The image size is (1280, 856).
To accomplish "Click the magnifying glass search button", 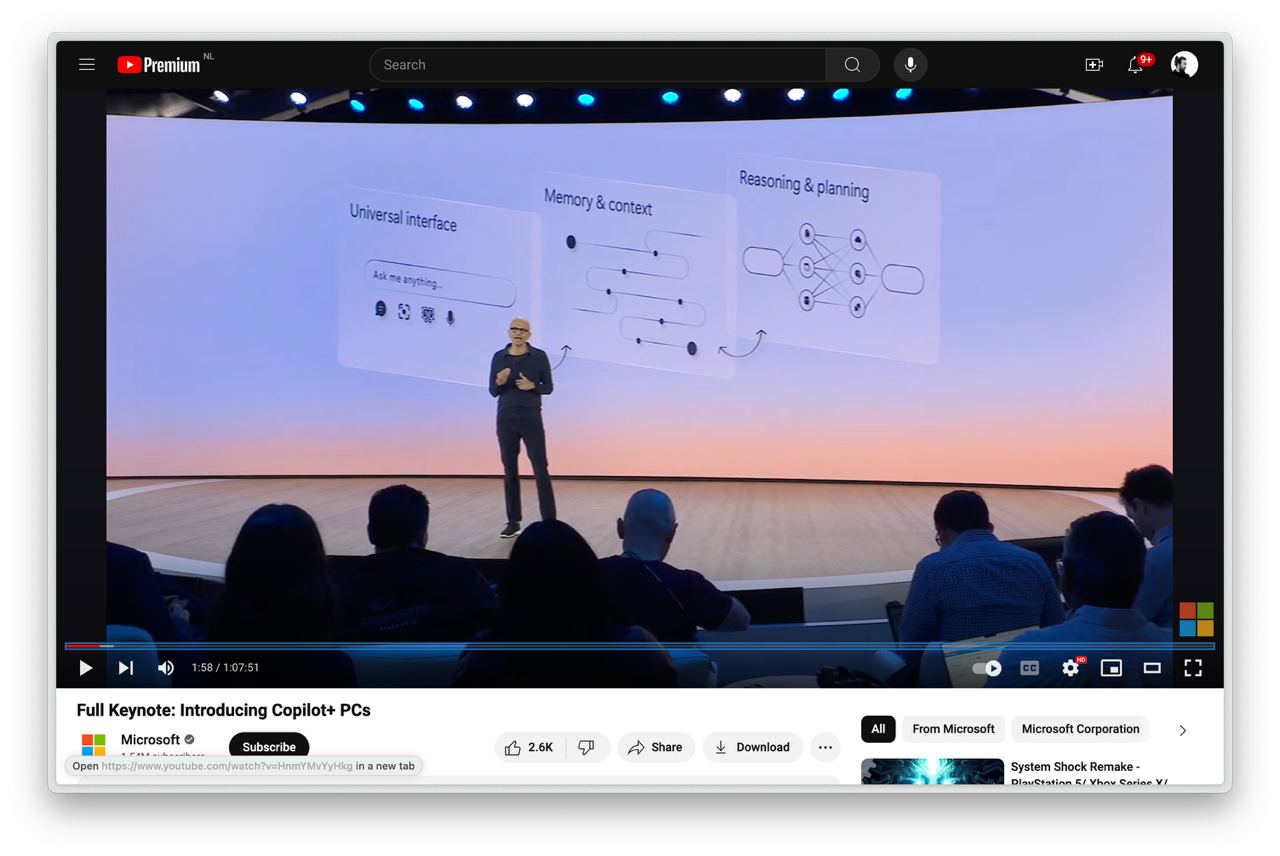I will [x=852, y=65].
